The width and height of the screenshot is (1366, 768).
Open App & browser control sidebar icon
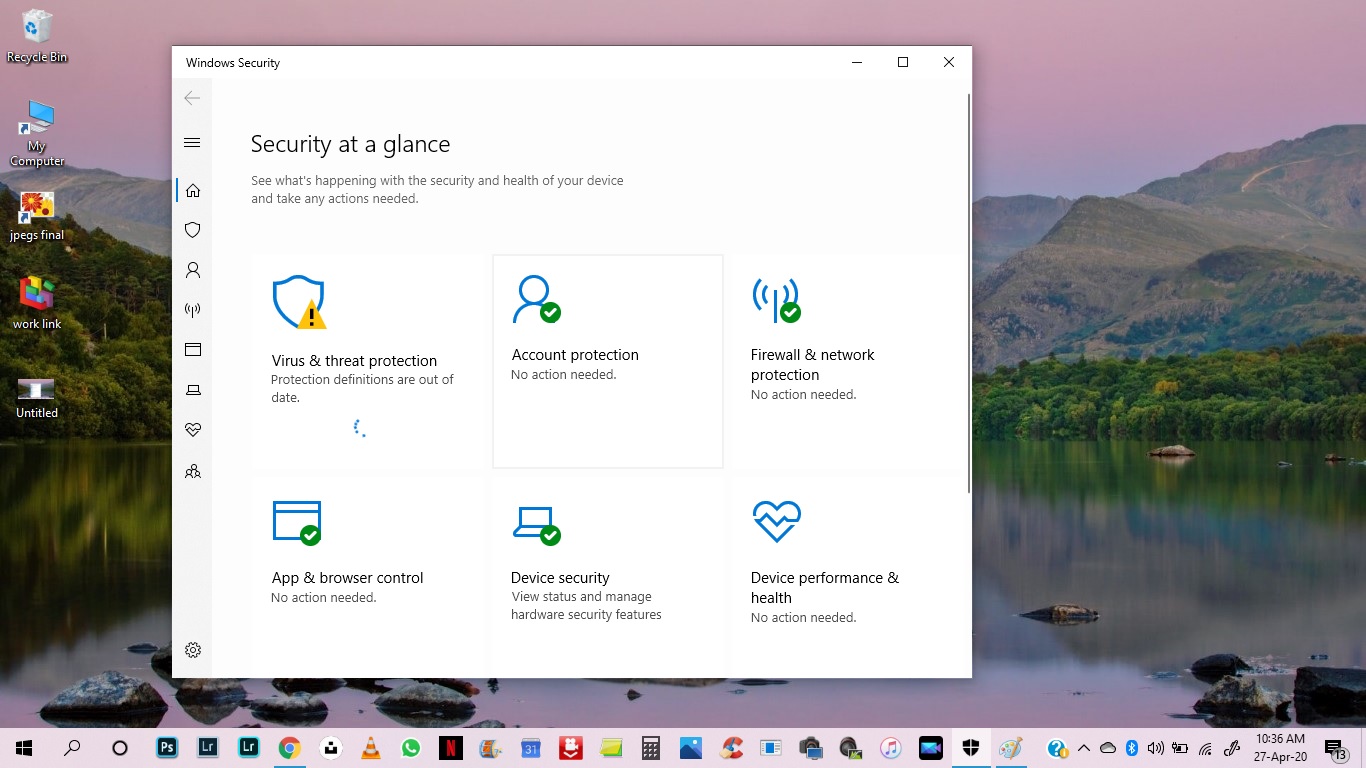(x=193, y=350)
